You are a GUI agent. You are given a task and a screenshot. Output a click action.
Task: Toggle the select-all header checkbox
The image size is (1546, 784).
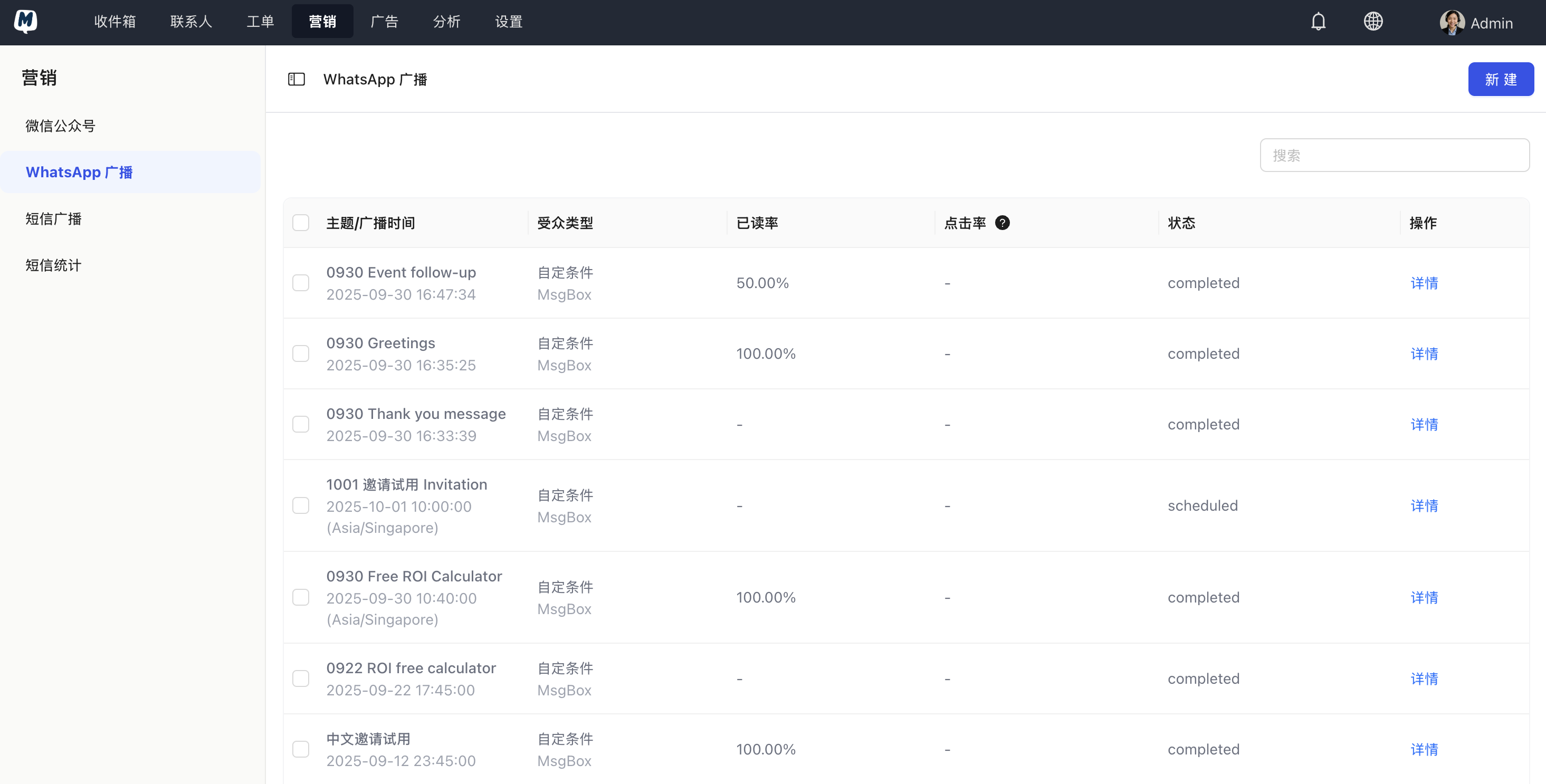(x=301, y=223)
